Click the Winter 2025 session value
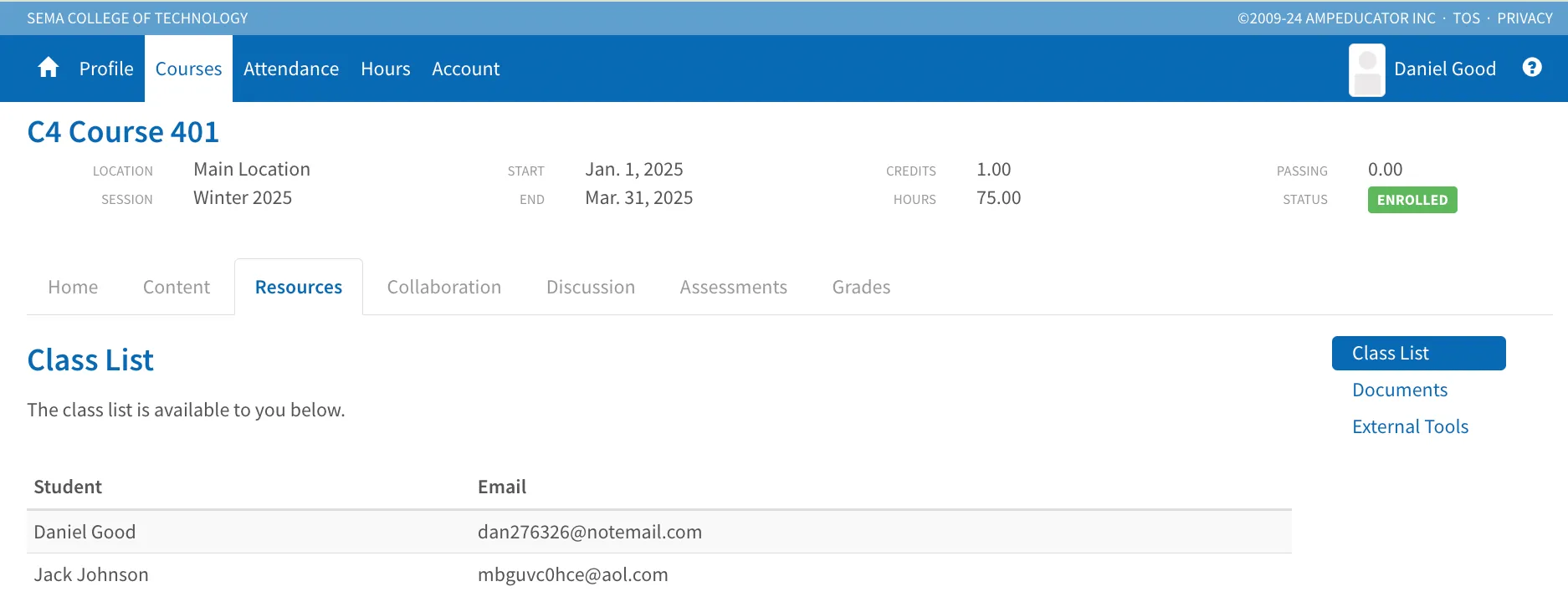The width and height of the screenshot is (1568, 612). [243, 197]
